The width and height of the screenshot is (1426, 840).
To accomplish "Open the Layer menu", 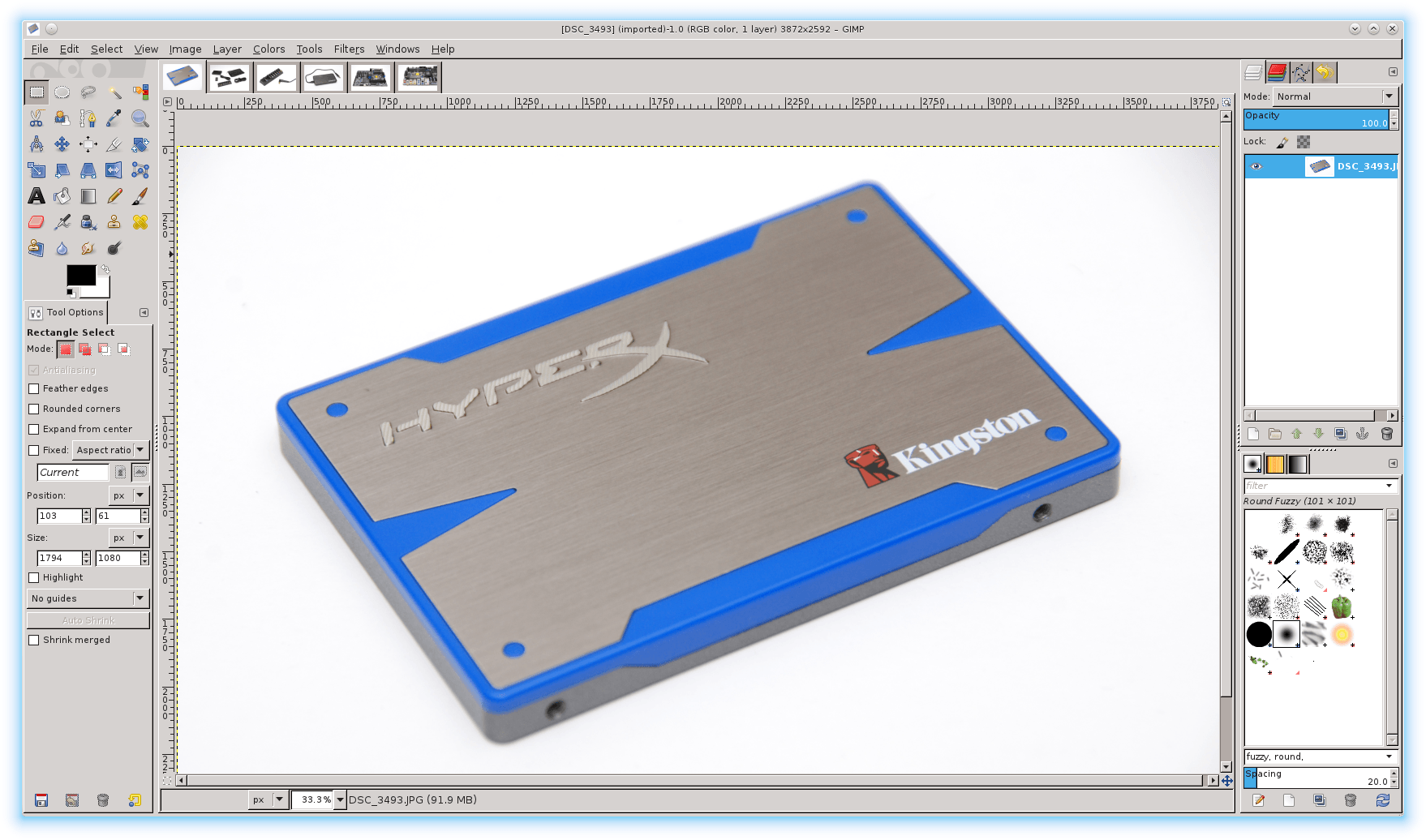I will (227, 49).
